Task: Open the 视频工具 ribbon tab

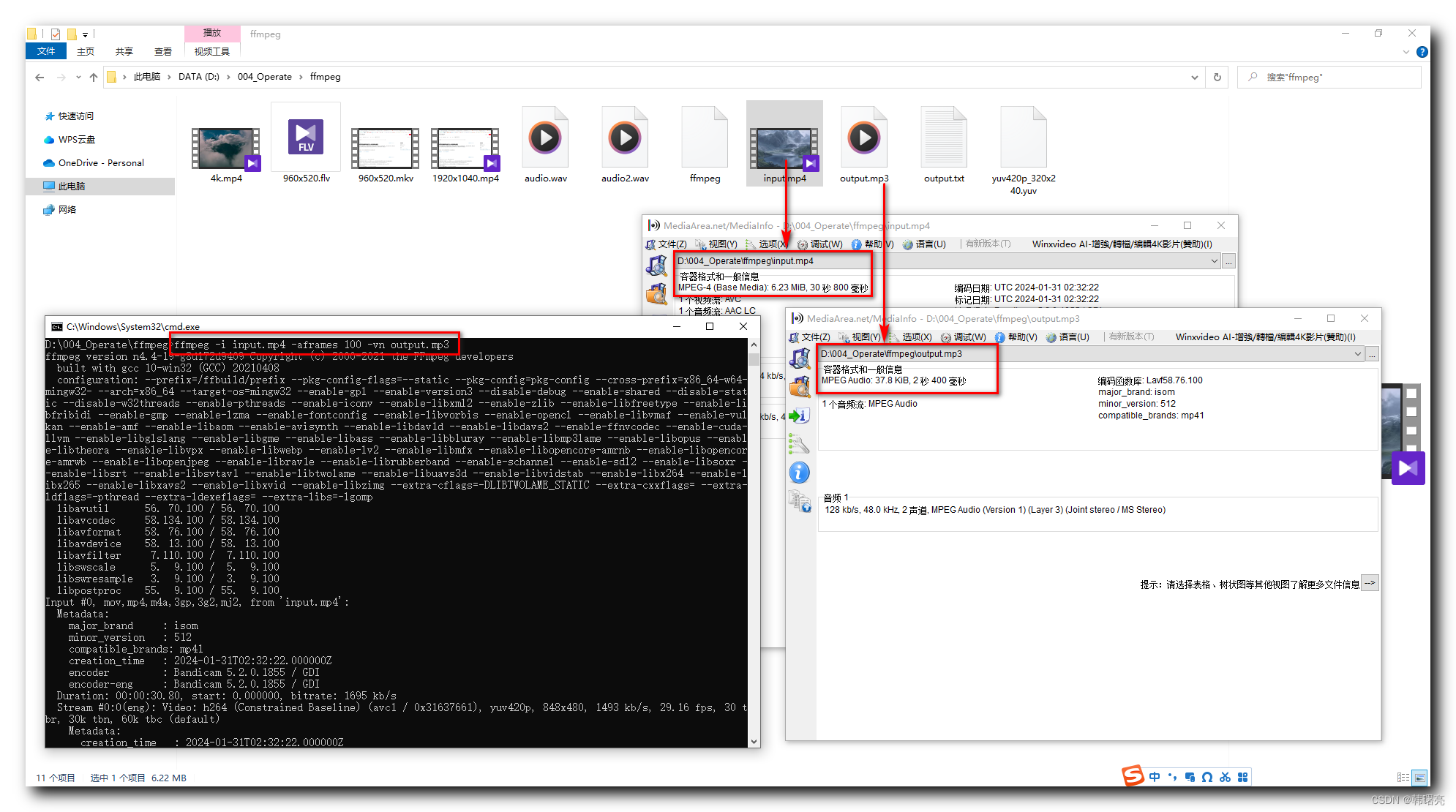Action: 212,51
